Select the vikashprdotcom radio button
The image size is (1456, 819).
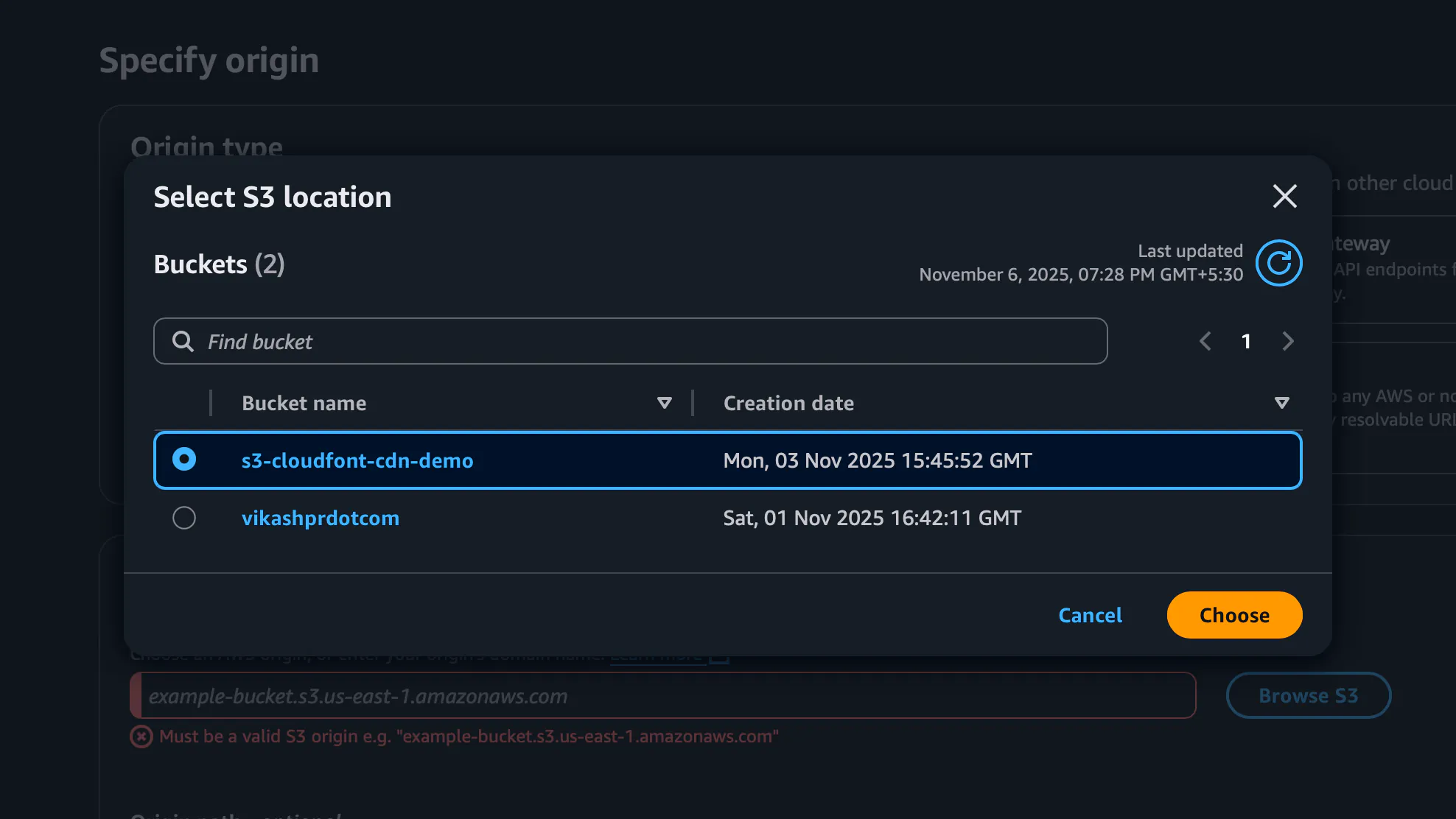[x=184, y=518]
